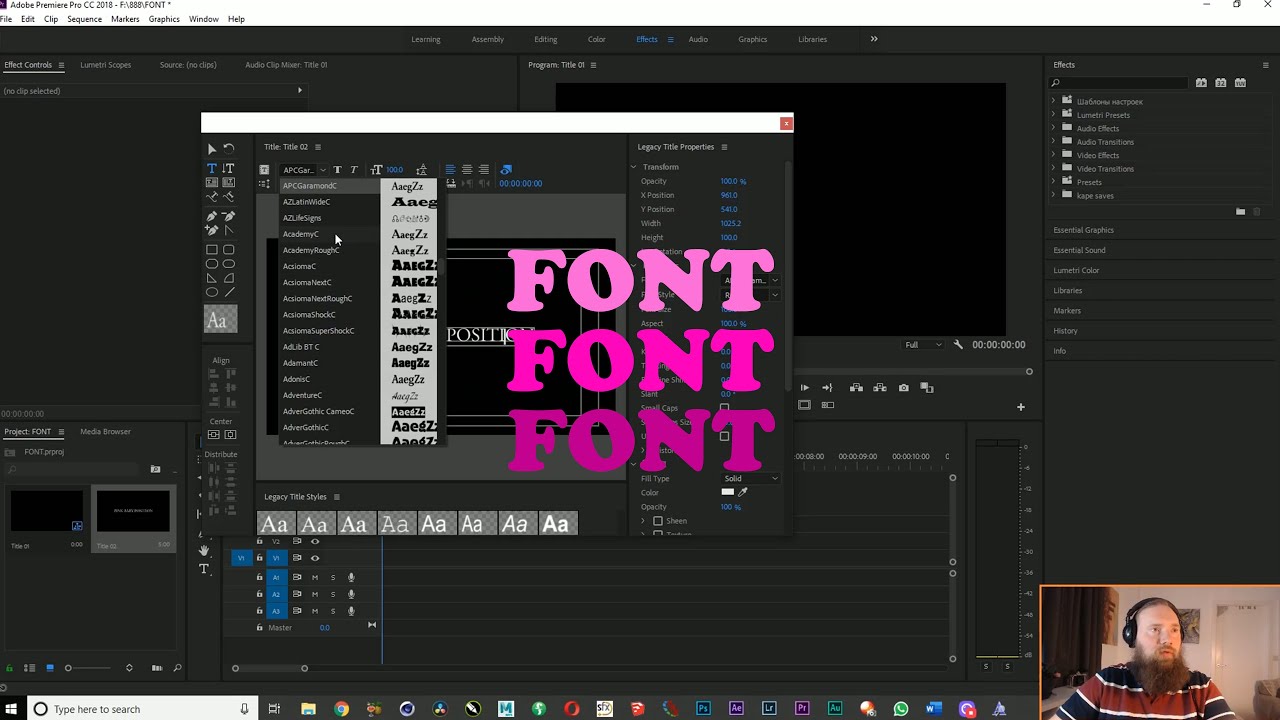
Task: Select the Rotation tool in Title window
Action: pyautogui.click(x=229, y=148)
